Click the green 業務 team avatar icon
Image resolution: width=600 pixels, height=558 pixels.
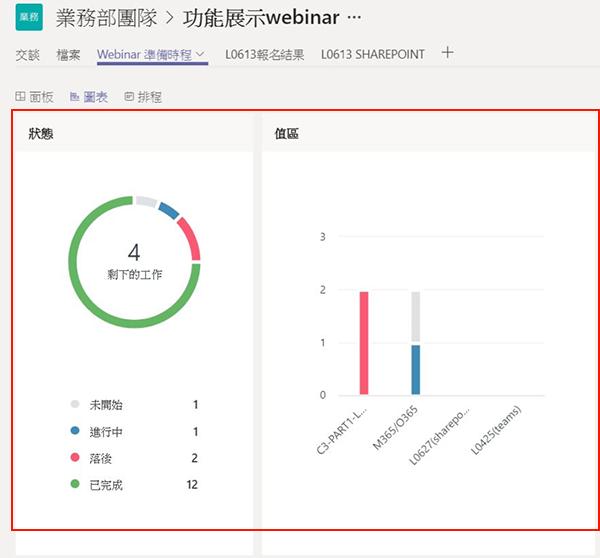click(x=29, y=17)
